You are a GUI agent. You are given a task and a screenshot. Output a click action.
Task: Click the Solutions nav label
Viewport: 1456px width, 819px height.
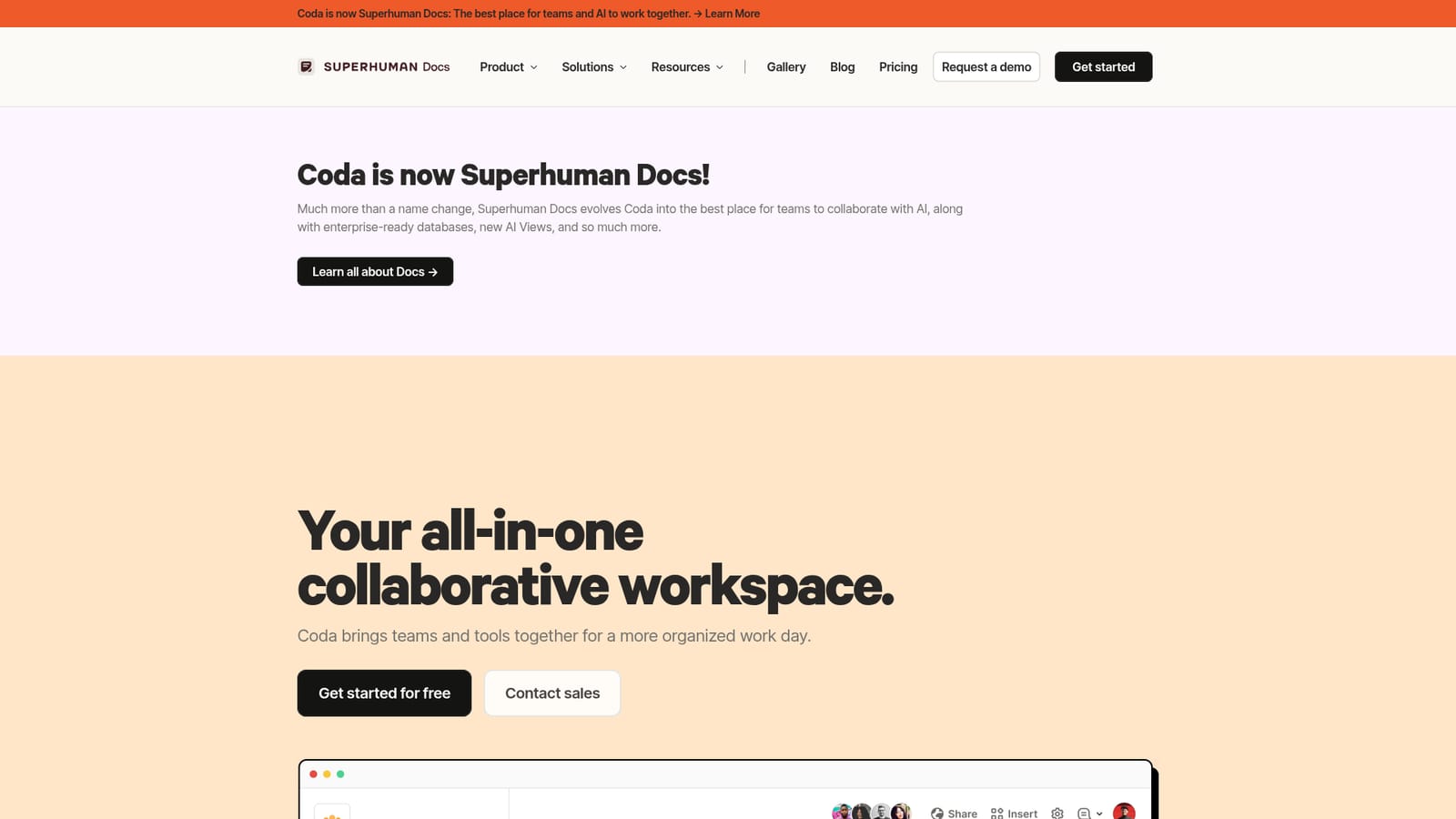click(x=587, y=66)
